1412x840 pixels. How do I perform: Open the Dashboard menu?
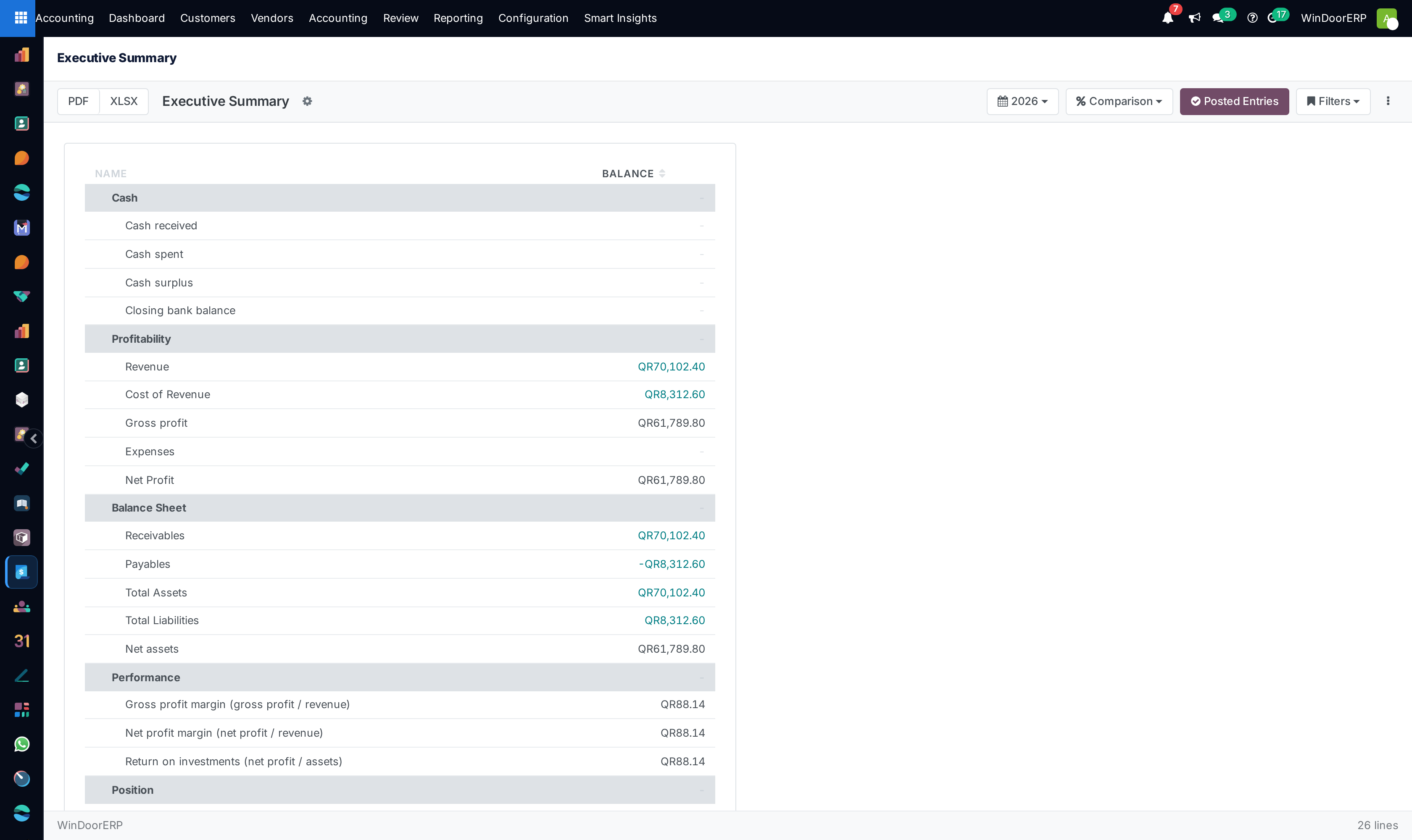click(137, 18)
